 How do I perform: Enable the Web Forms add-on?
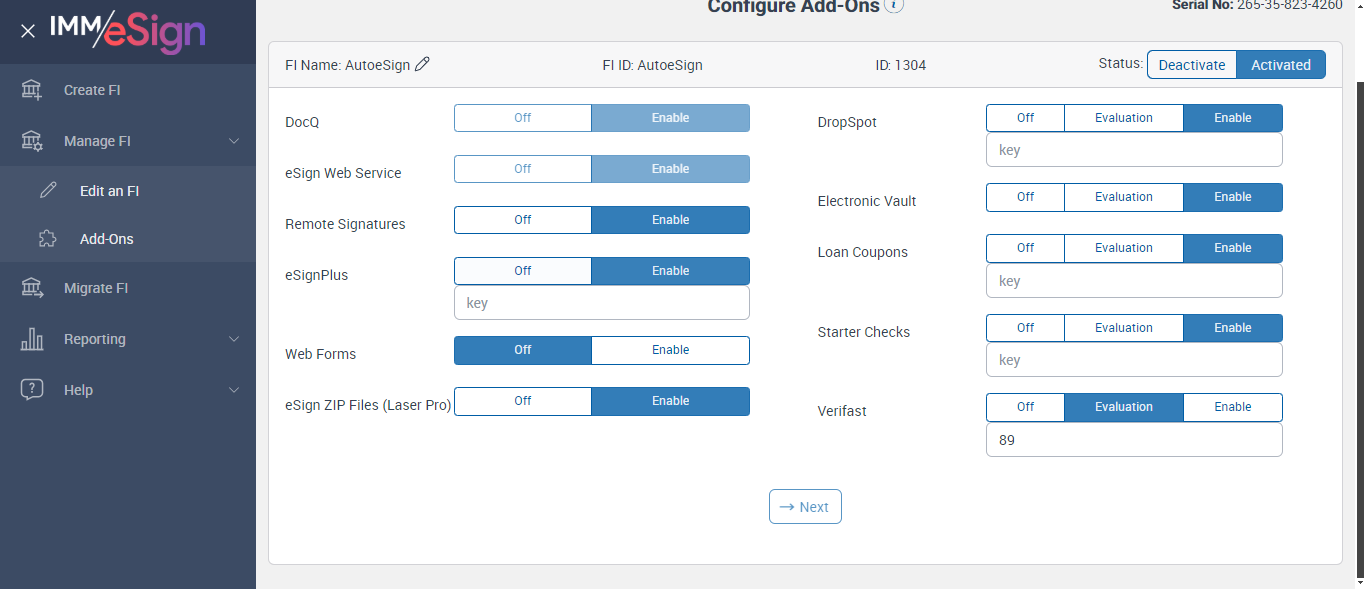(x=670, y=350)
